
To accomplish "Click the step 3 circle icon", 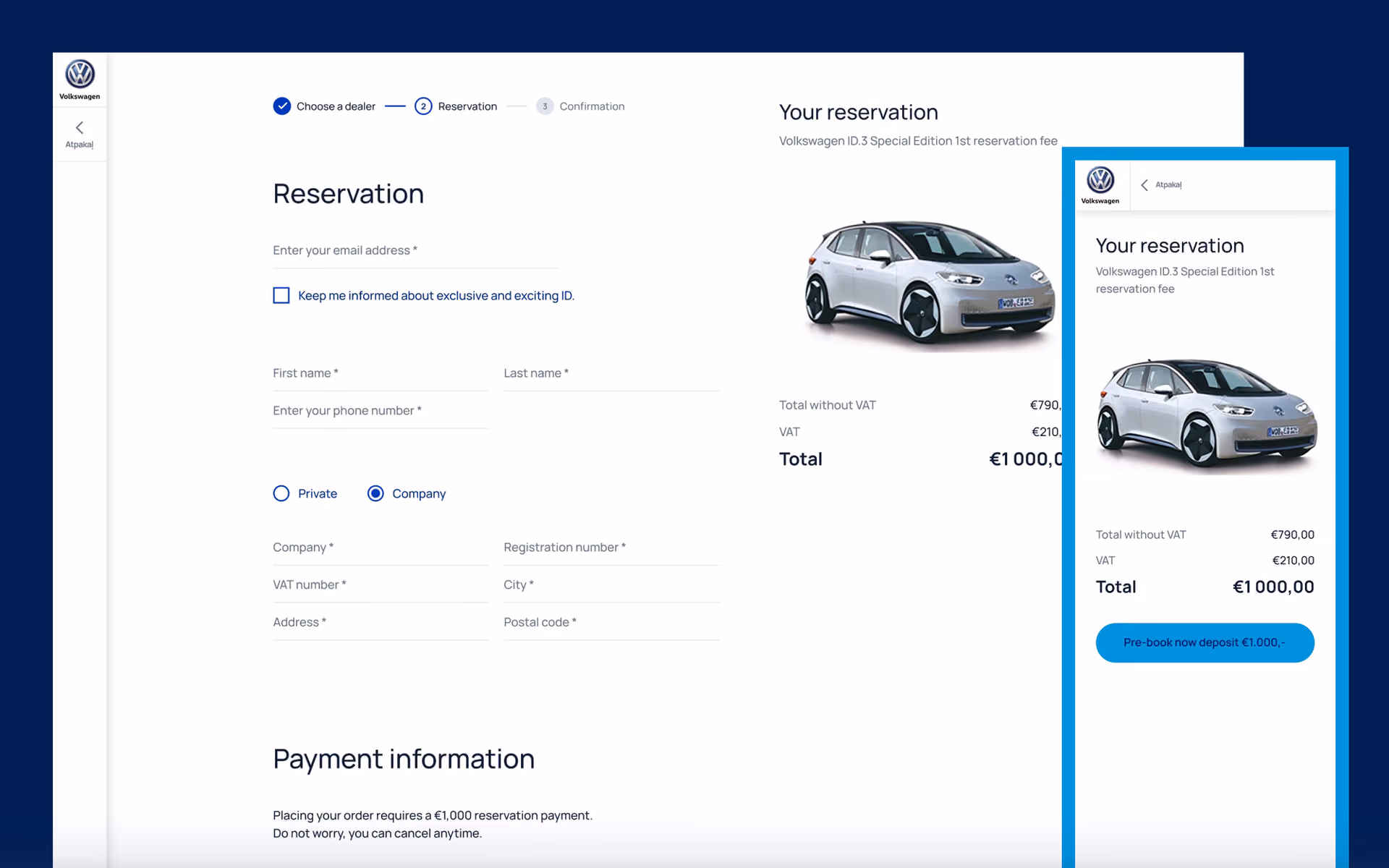I will [x=545, y=106].
